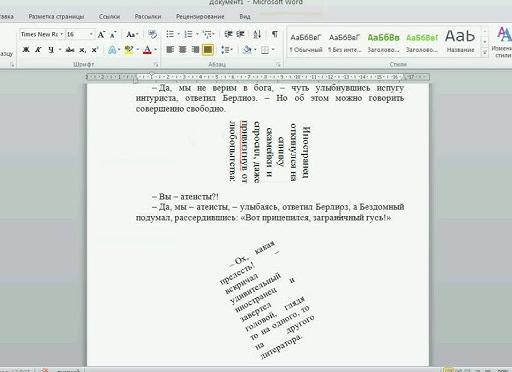
Task: Expand styles gallery more arrow
Action: pyautogui.click(x=485, y=52)
